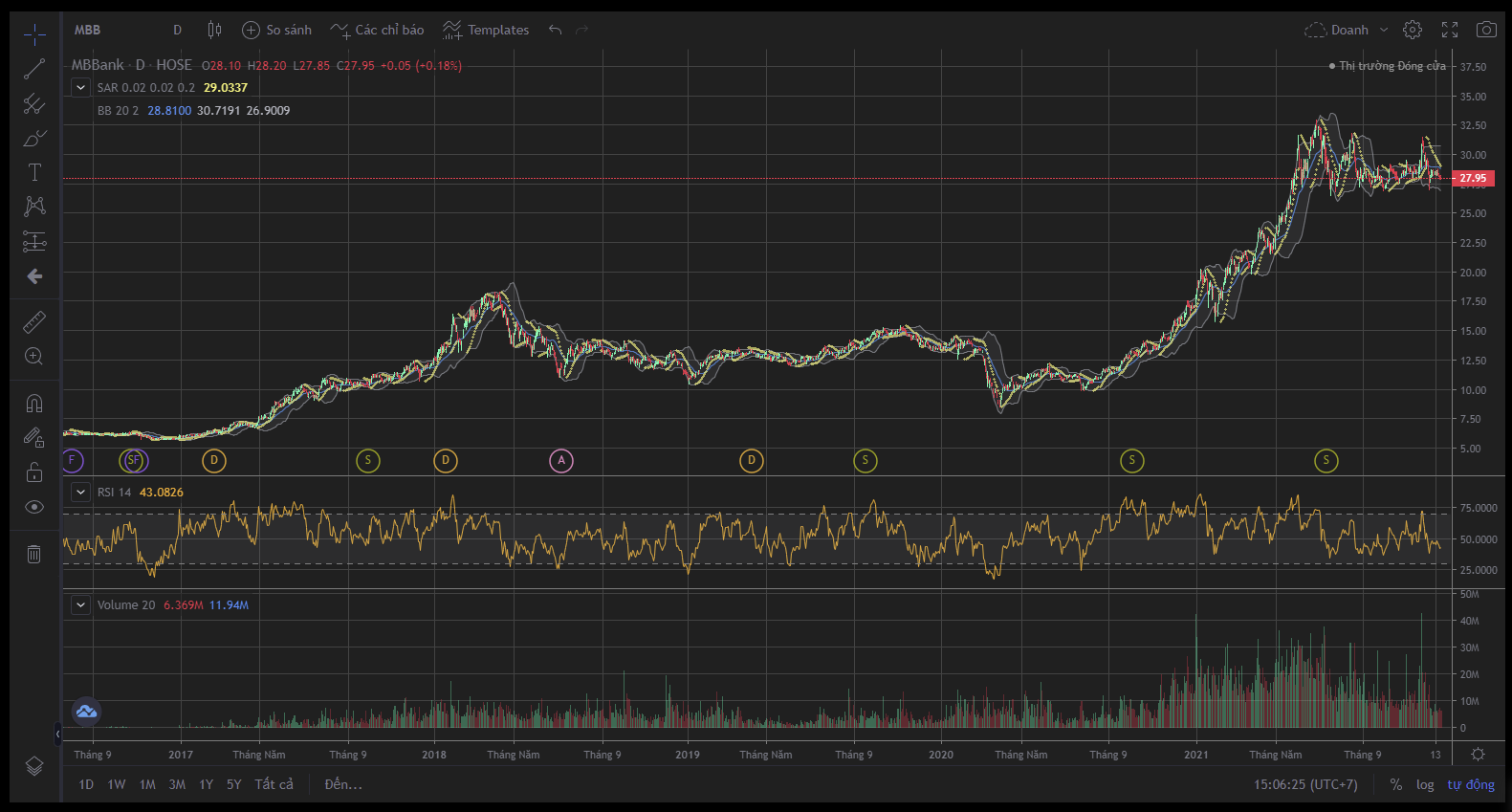
Task: Switch to the 3M time range
Action: [177, 784]
